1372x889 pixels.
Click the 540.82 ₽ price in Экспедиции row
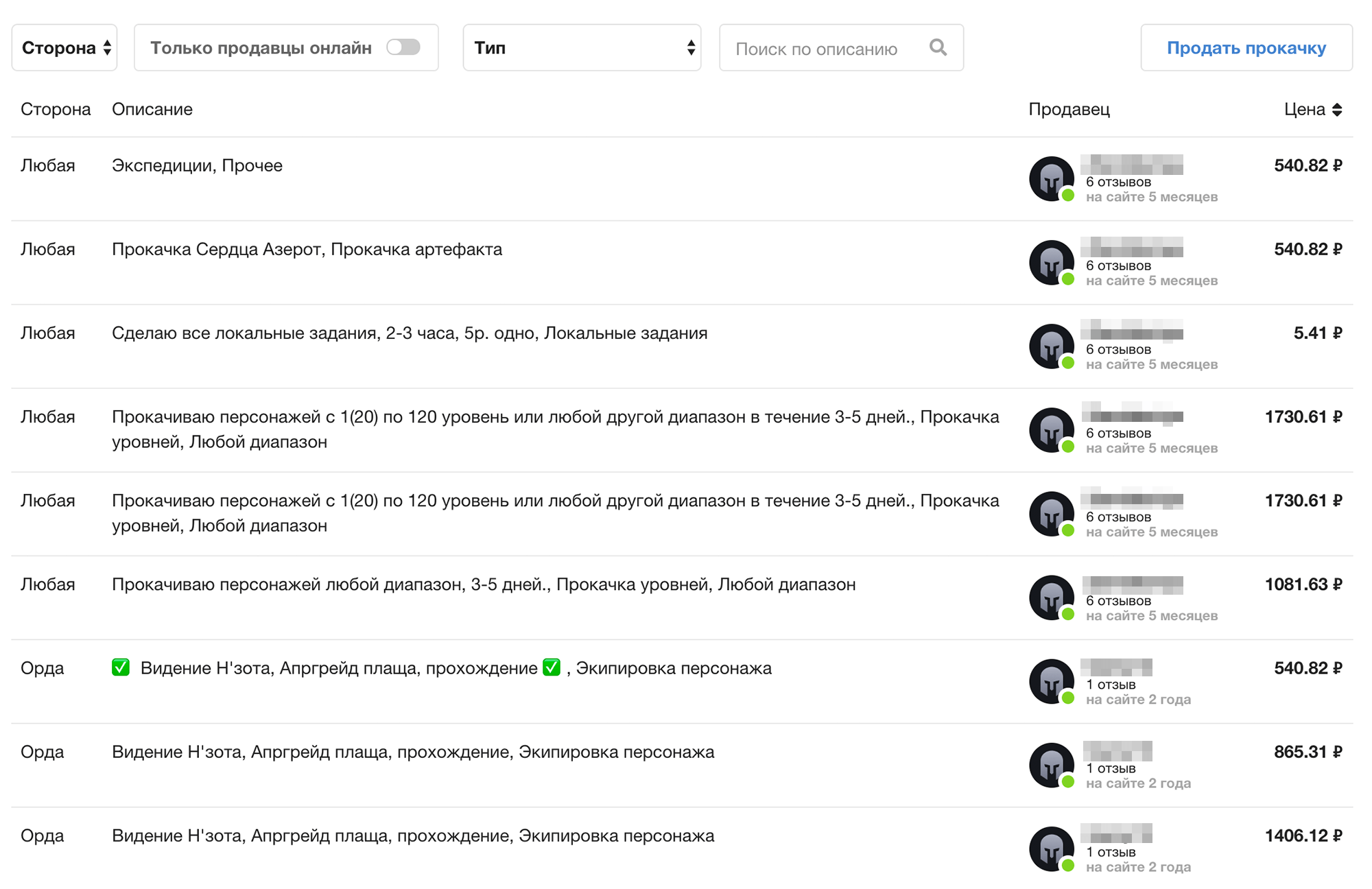tap(1308, 165)
